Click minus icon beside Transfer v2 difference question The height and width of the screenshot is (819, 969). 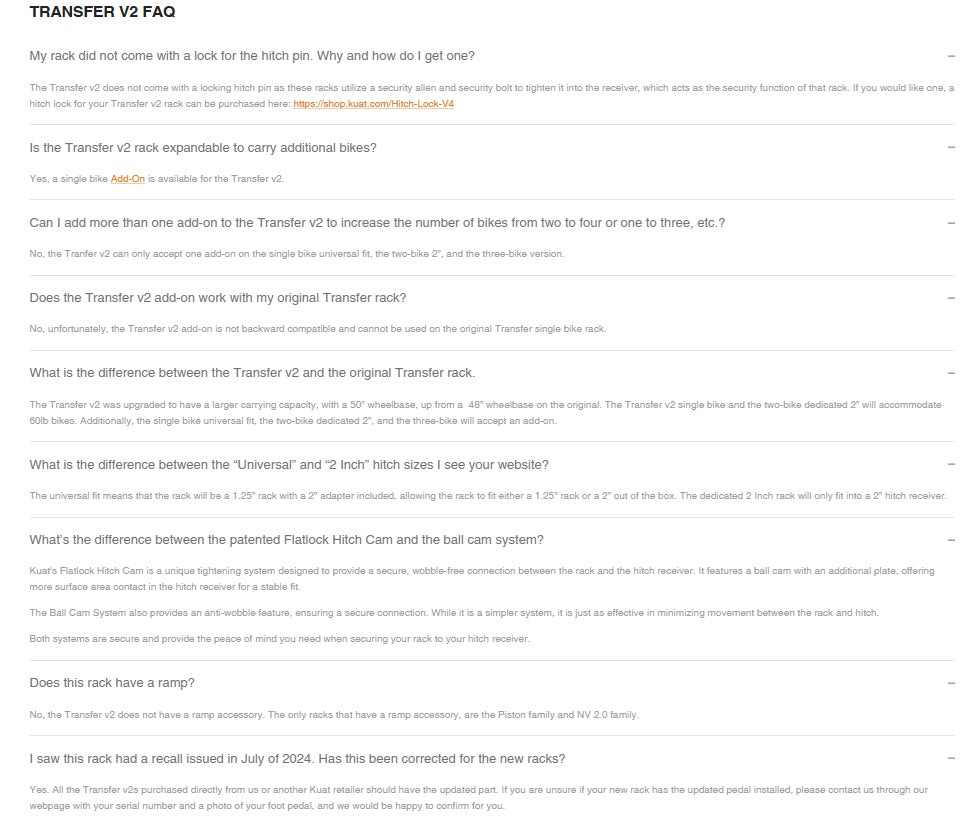click(x=951, y=373)
